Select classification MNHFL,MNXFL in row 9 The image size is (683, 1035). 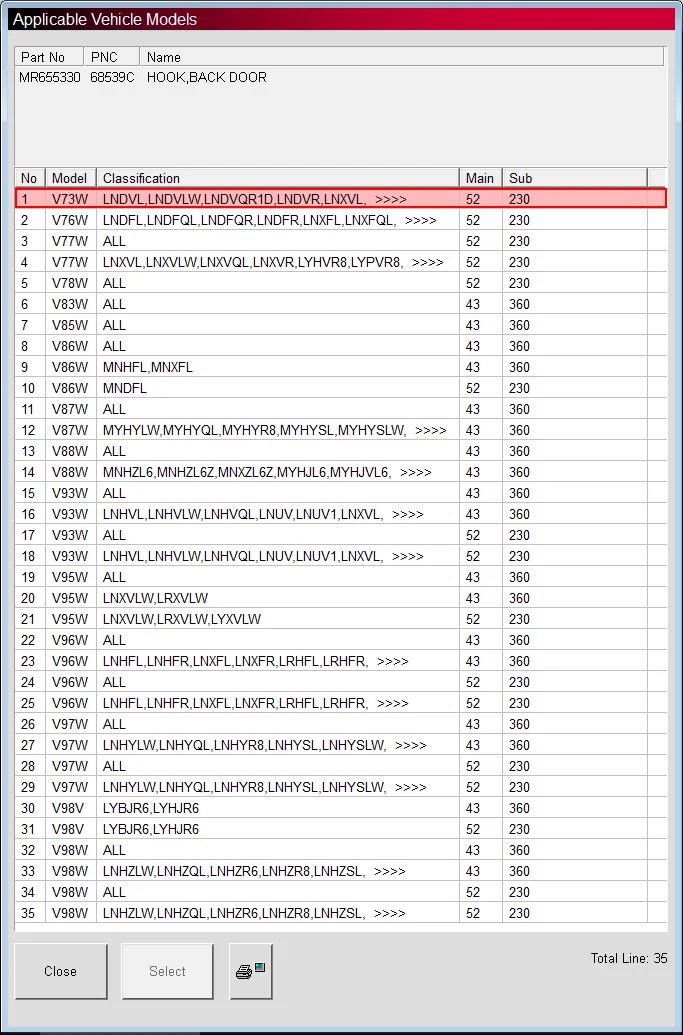click(148, 367)
